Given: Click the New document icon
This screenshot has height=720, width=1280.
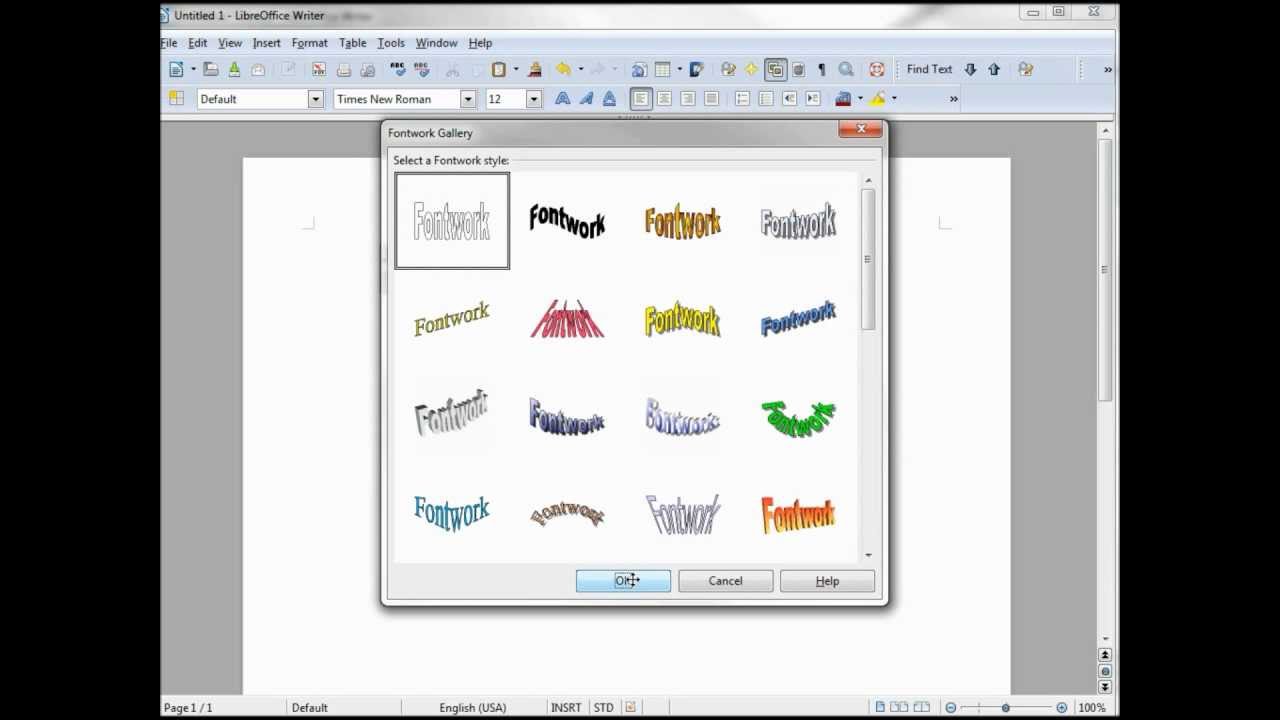Looking at the screenshot, I should click(177, 69).
